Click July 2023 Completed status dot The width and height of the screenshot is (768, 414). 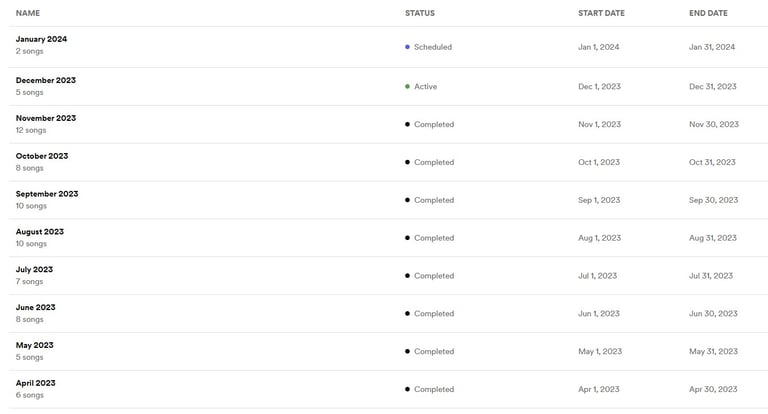coord(407,276)
